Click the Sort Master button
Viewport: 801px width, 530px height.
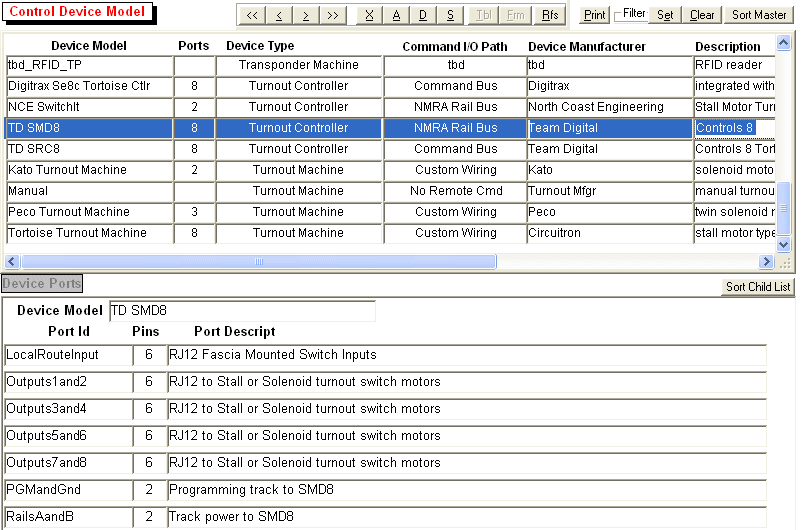point(759,15)
